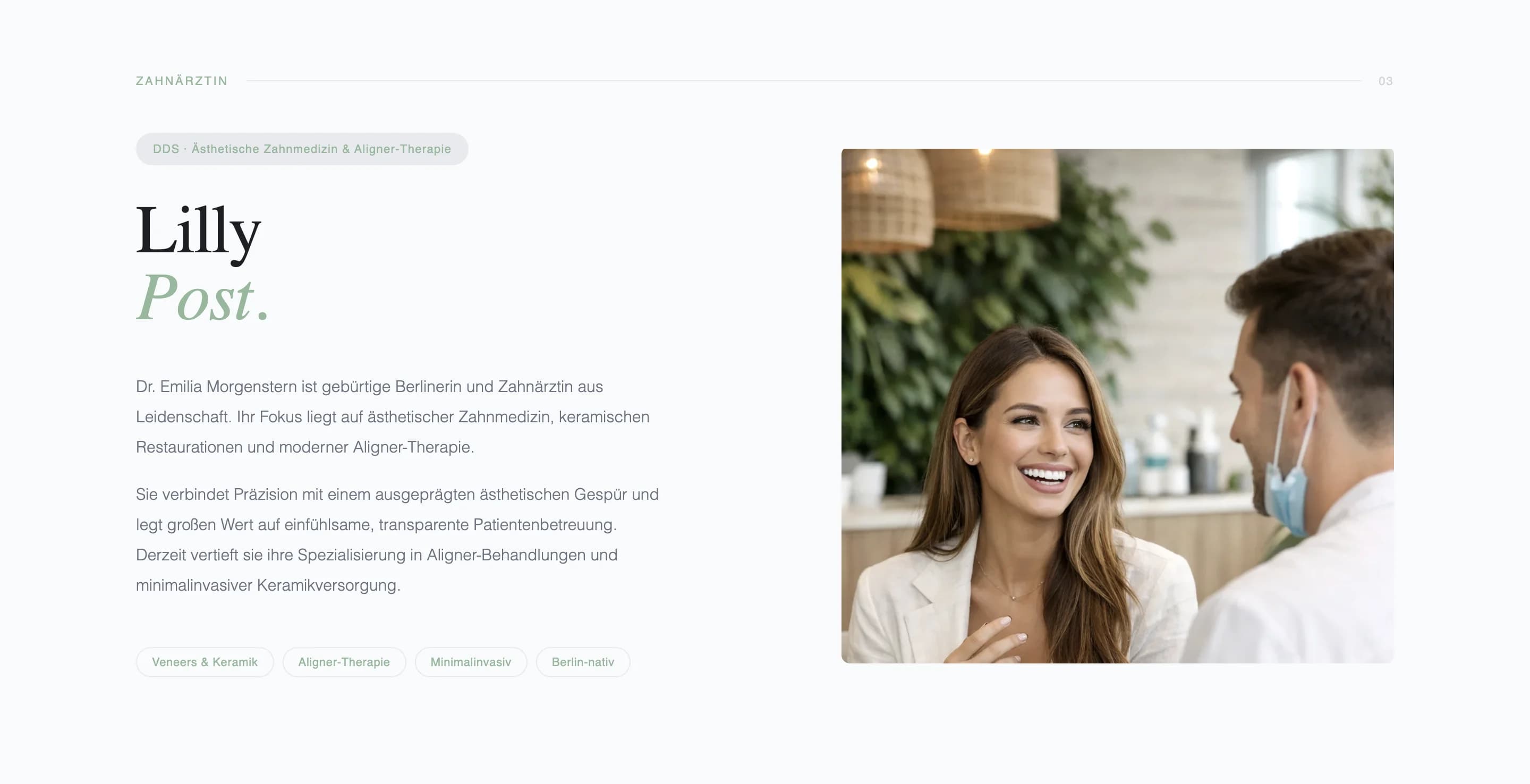The height and width of the screenshot is (784, 1530).
Task: Click the words minimalinvasiver Keramikversorgung
Action: click(x=268, y=585)
